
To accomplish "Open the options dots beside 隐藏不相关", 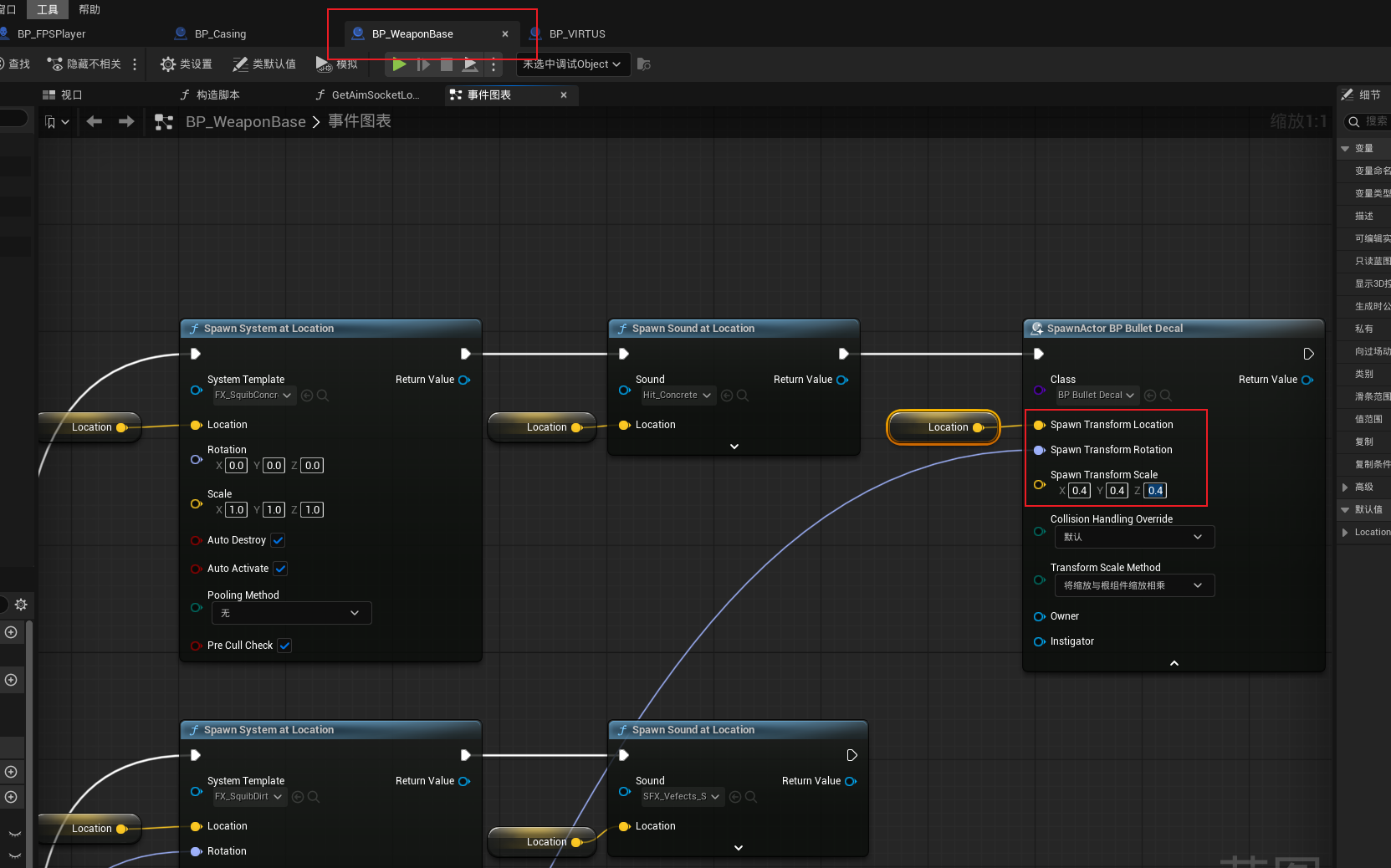I will pyautogui.click(x=135, y=64).
